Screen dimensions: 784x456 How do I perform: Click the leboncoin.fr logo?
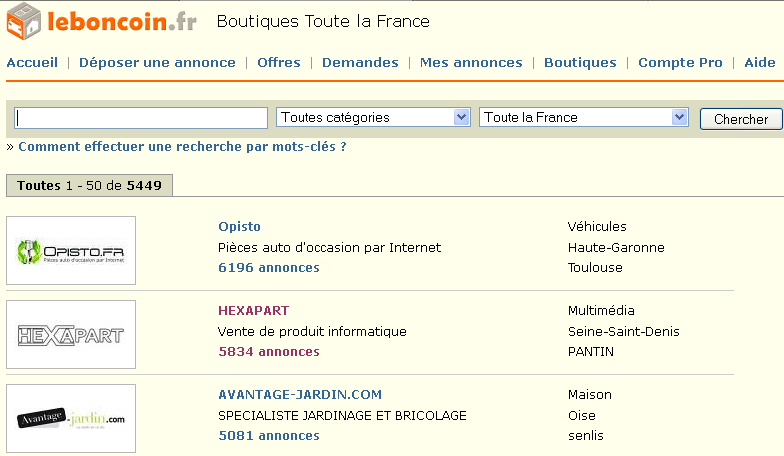(100, 22)
